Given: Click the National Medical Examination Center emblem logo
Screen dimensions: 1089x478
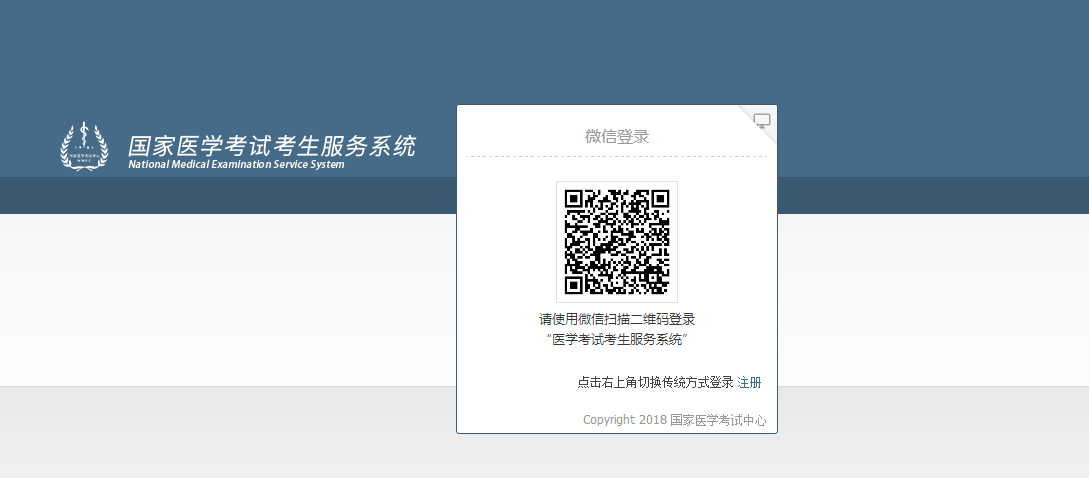Looking at the screenshot, I should (84, 146).
